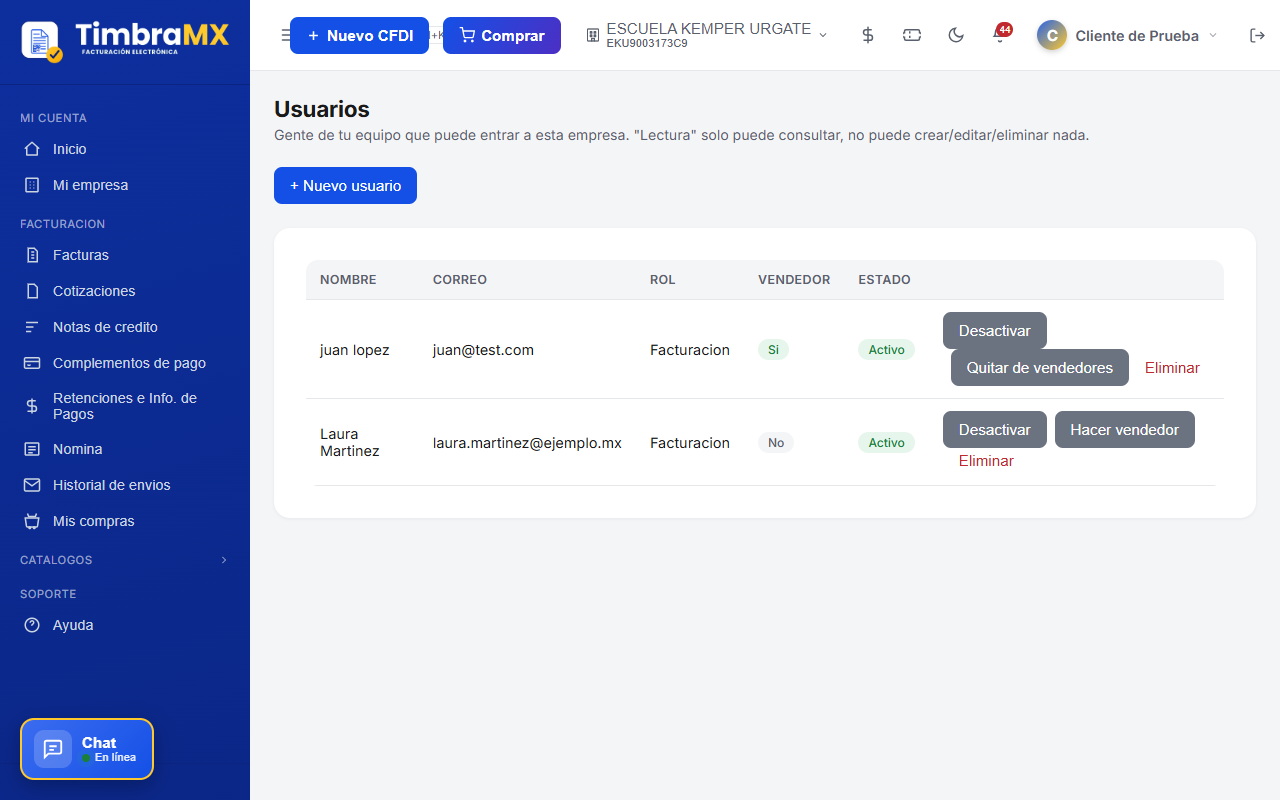Screen dimensions: 1280x800
Task: Click the CORREO column header
Action: click(460, 280)
